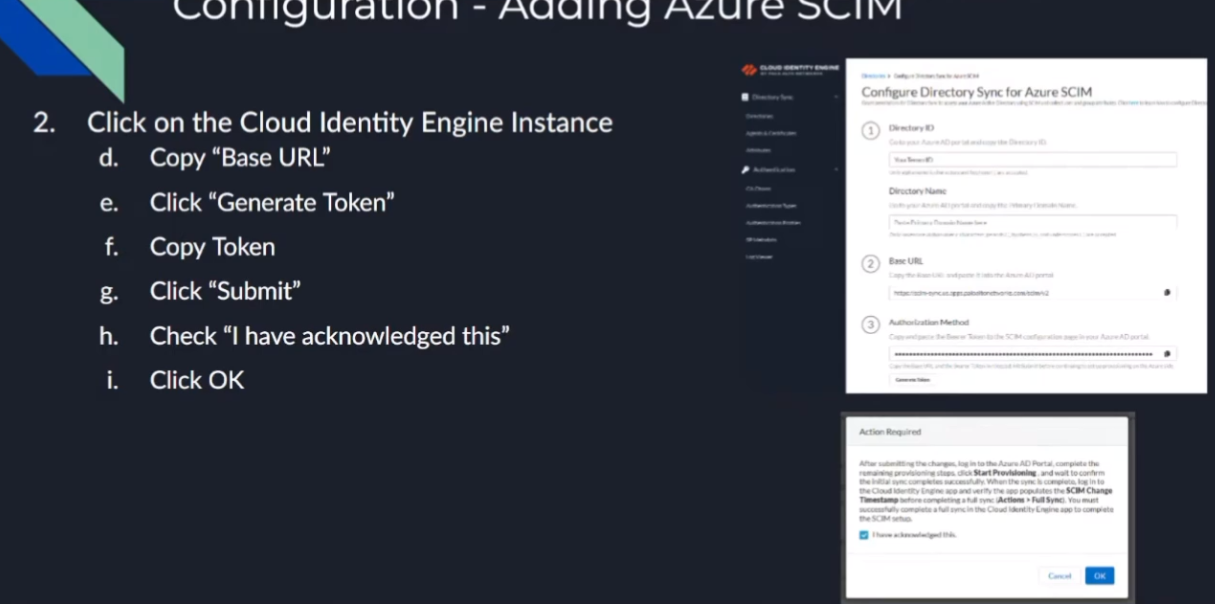Click the slide text Click "Generate Token"

272,203
